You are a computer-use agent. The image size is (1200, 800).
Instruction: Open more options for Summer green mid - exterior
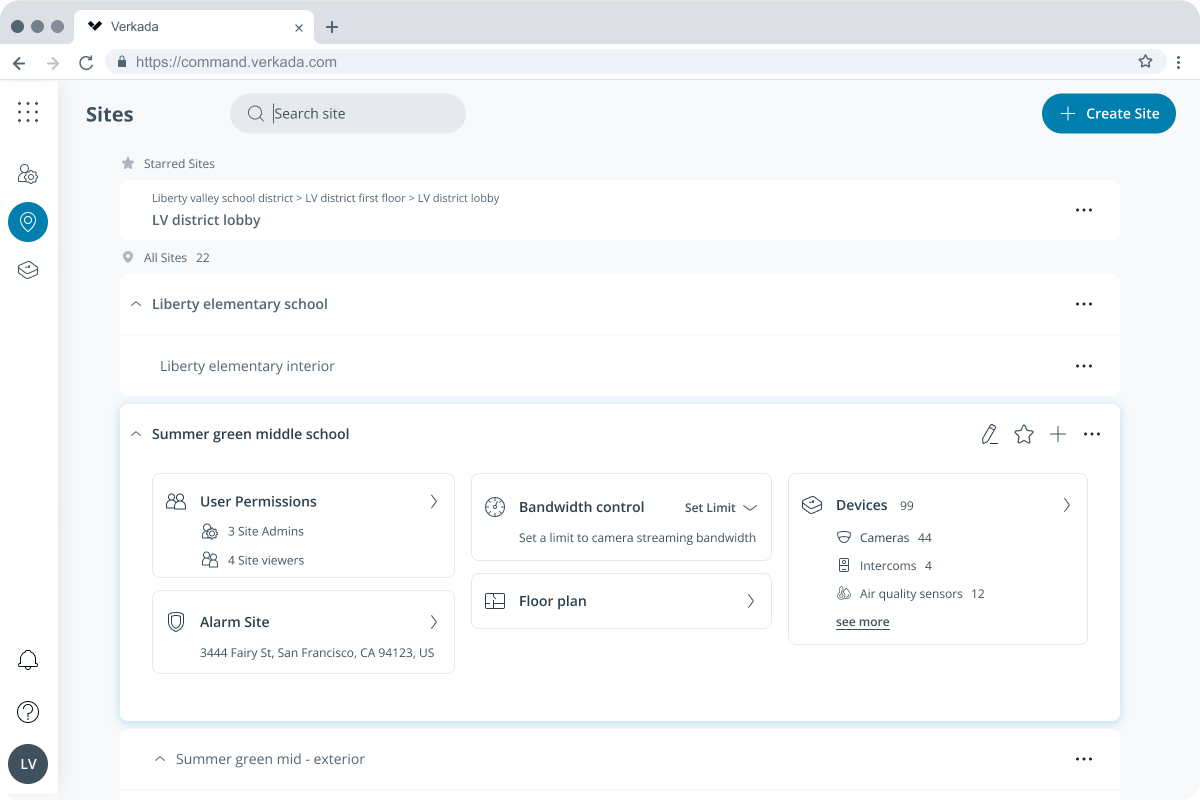[1084, 759]
